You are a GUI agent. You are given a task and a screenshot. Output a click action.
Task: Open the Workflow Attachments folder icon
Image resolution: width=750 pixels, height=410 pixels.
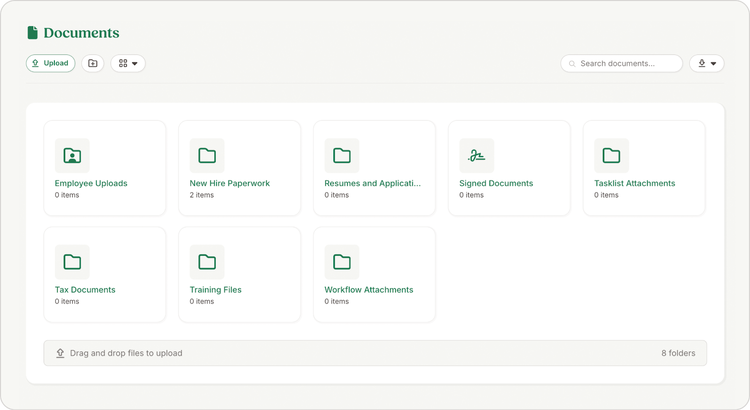click(342, 262)
